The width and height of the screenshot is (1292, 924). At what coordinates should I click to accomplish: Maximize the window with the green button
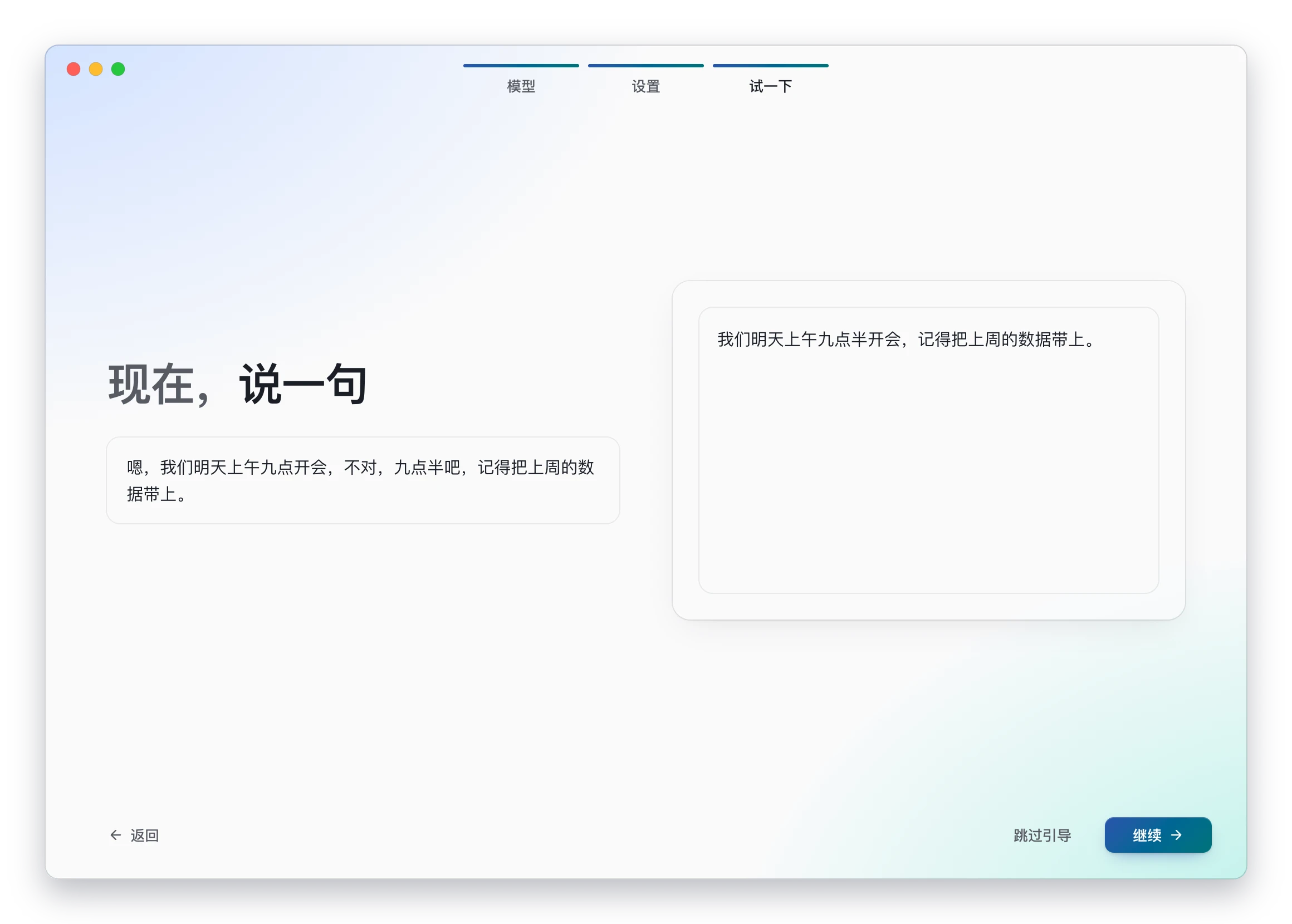click(x=118, y=69)
